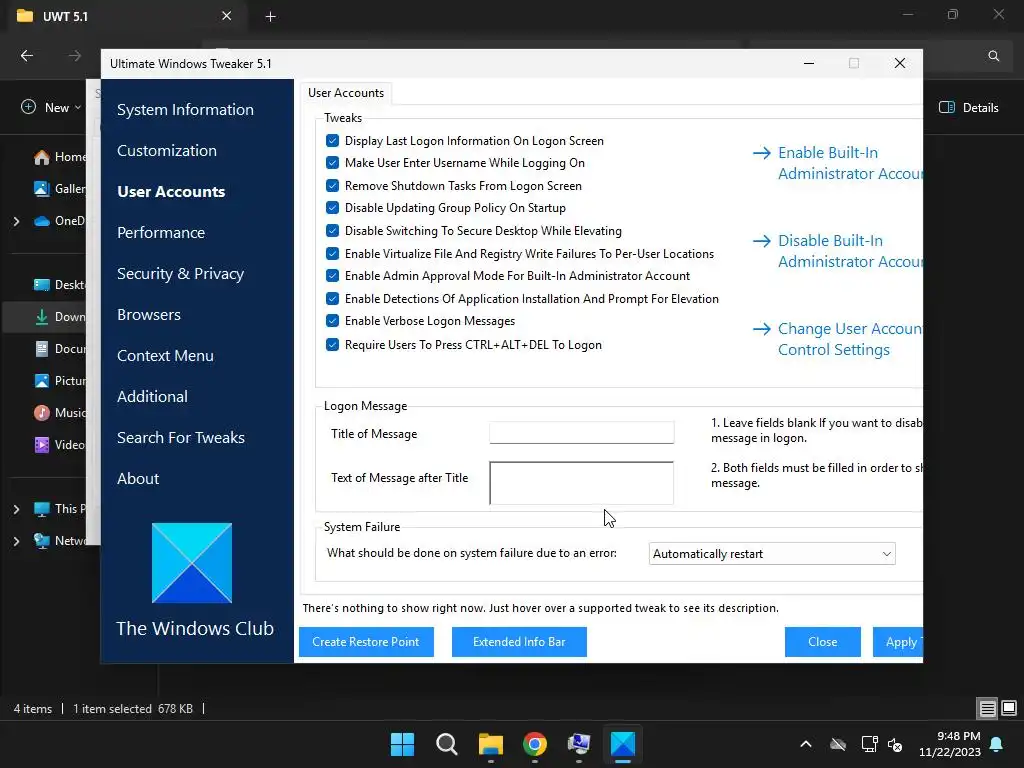Expand This PC tree node in File Explorer

click(16, 509)
